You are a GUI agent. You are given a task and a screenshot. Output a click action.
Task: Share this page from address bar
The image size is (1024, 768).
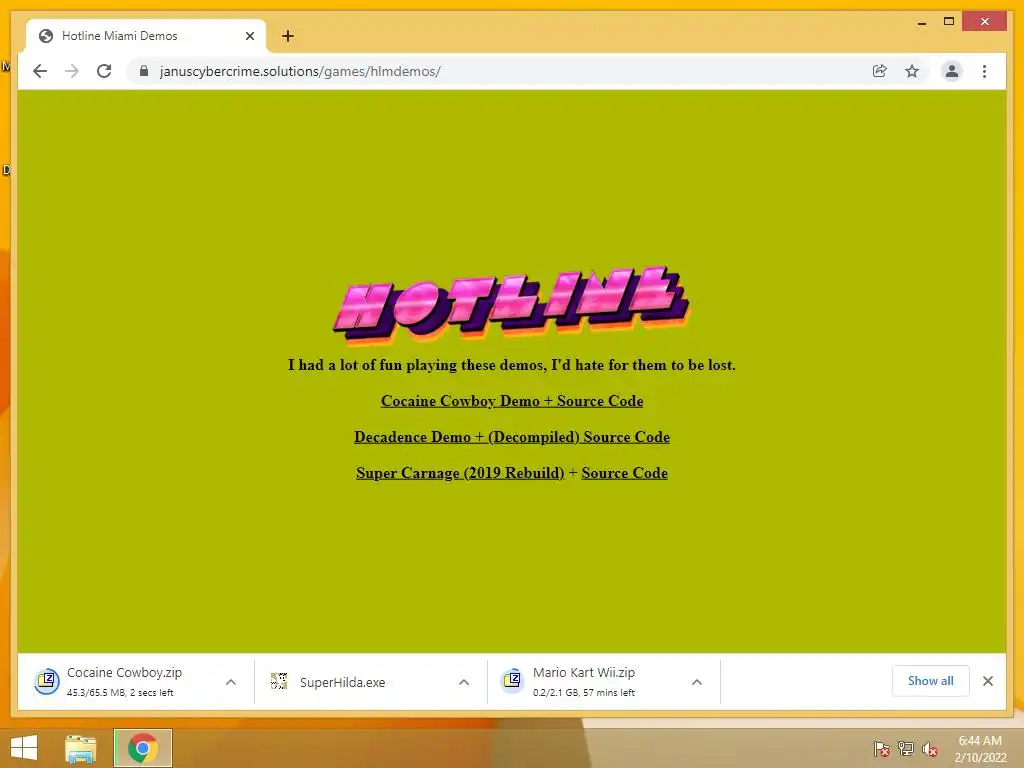click(880, 71)
